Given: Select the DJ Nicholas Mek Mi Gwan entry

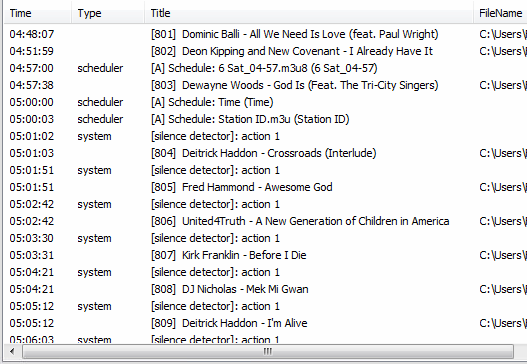Looking at the screenshot, I should coord(266,289).
